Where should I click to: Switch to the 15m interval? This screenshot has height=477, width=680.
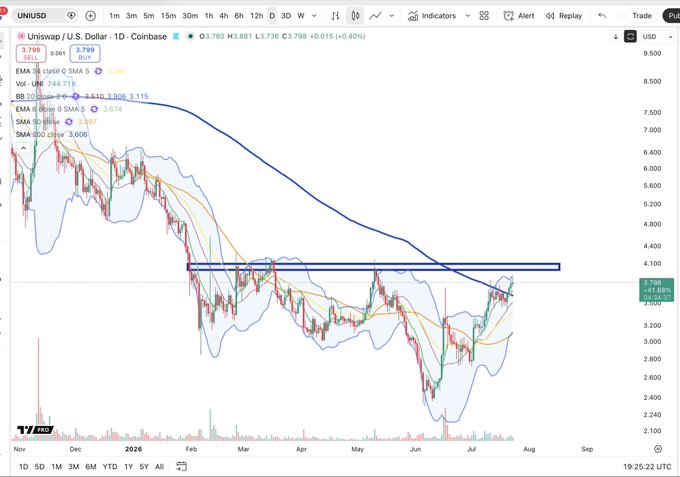168,16
